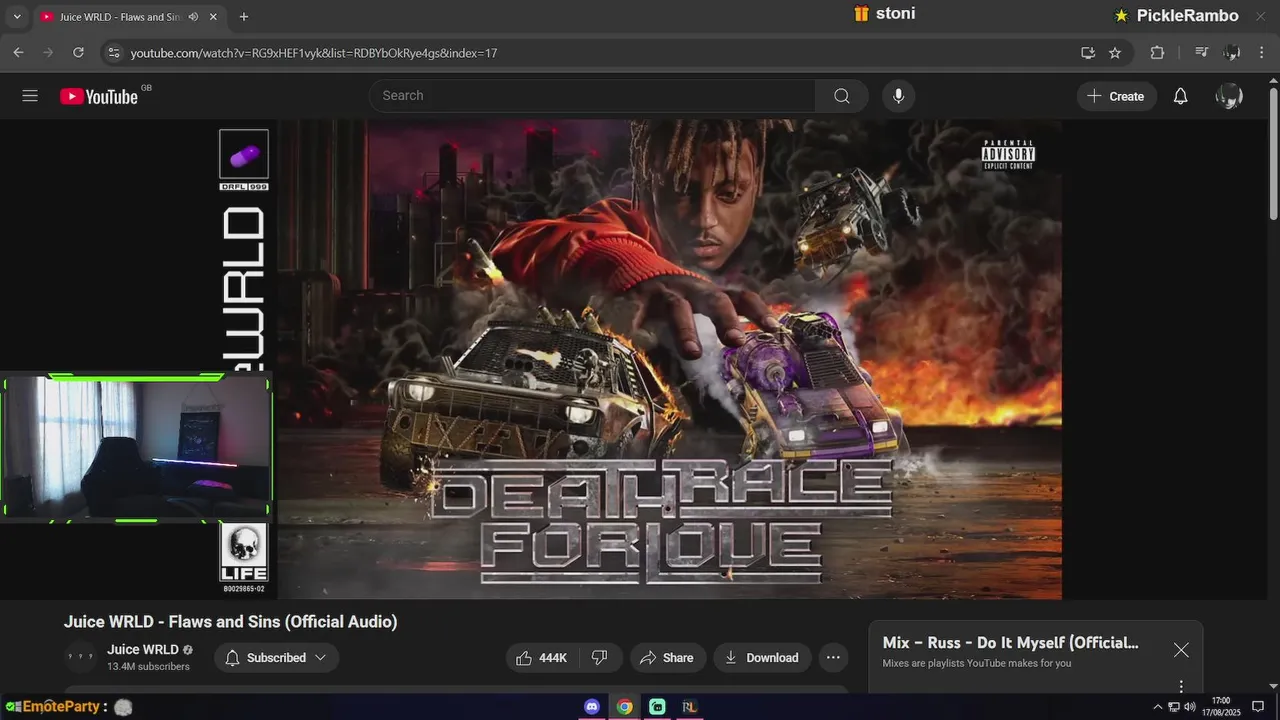Open the volume control in system tray
The image size is (1280, 720).
(x=1190, y=707)
